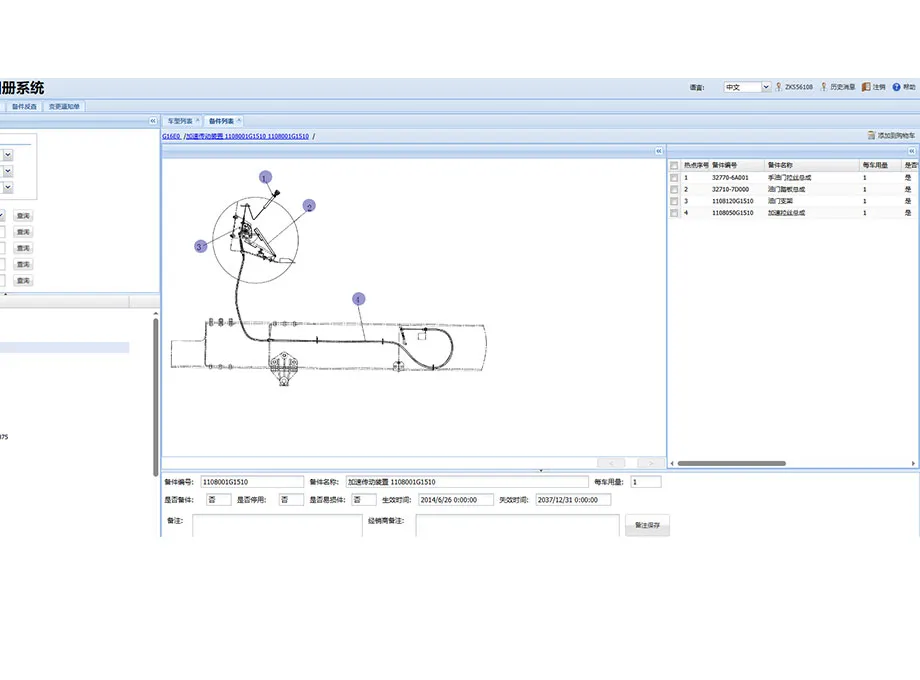Select hotspot marker 4 on the cable
Screen dimensions: 920x680
point(358,298)
